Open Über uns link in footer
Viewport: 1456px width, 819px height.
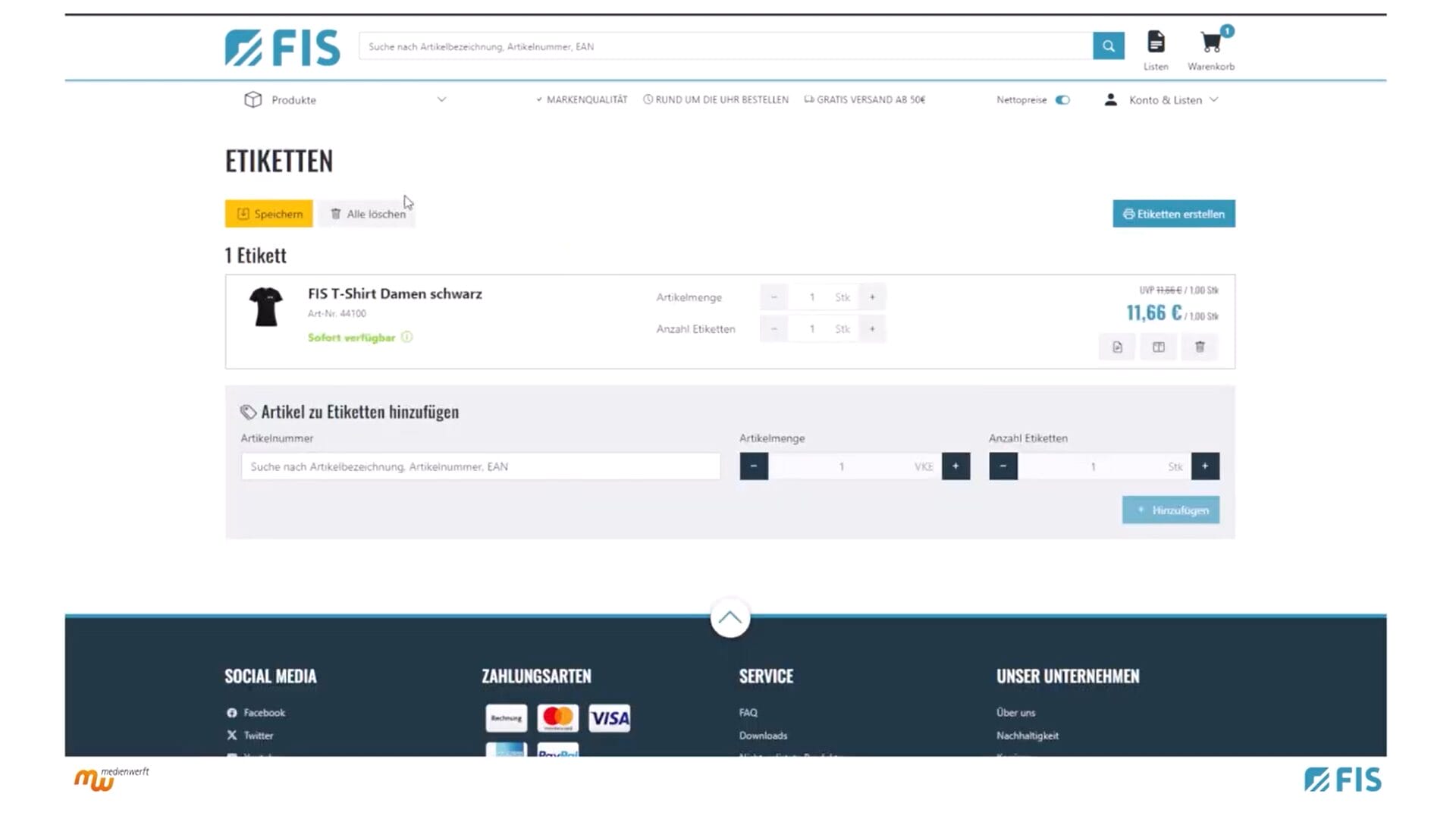[x=1015, y=713]
